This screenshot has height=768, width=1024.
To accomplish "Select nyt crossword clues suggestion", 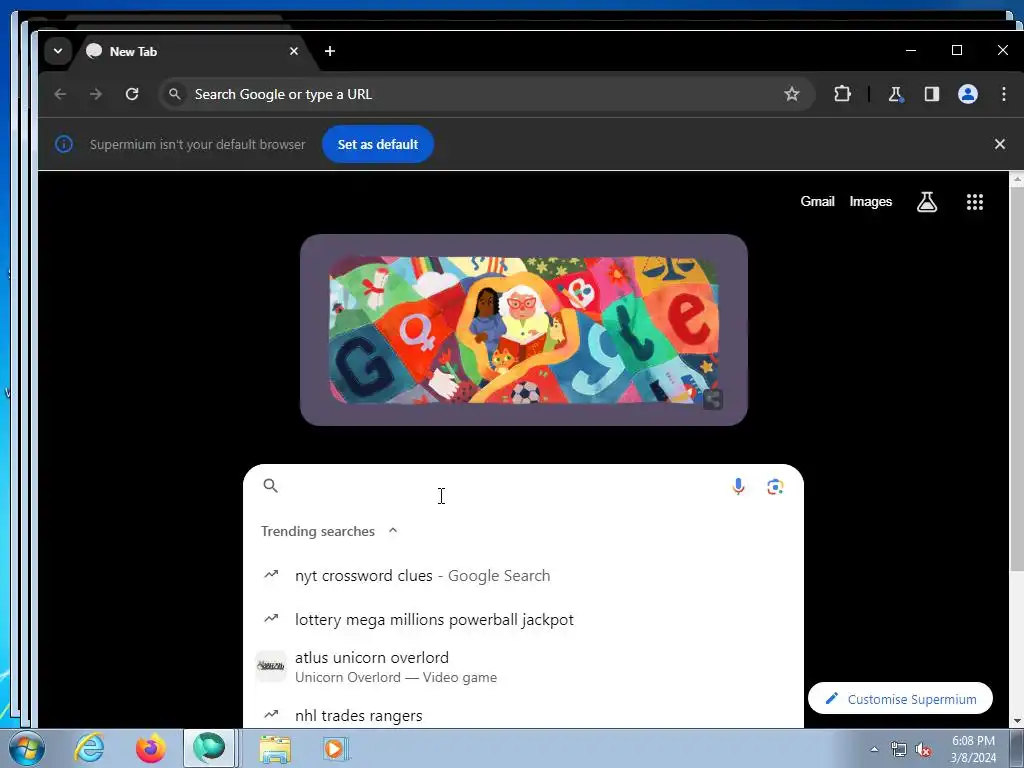I will pyautogui.click(x=523, y=575).
